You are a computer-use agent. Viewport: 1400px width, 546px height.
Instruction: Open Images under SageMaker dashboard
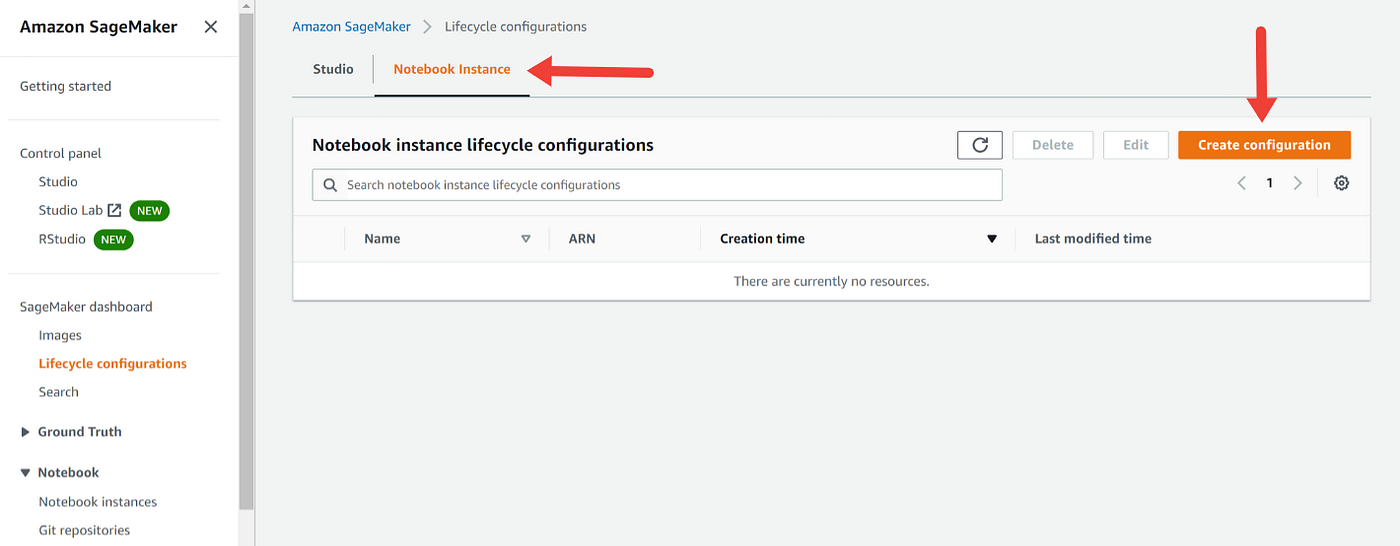pyautogui.click(x=60, y=335)
